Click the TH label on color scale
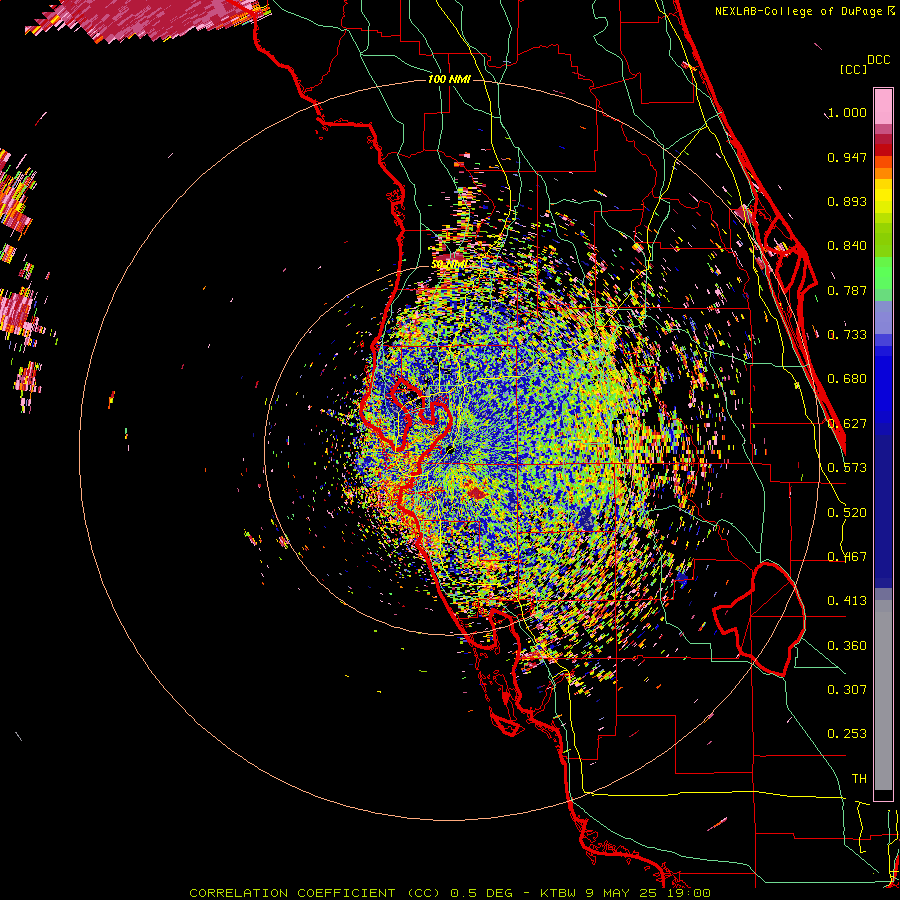The height and width of the screenshot is (900, 900). 859,779
